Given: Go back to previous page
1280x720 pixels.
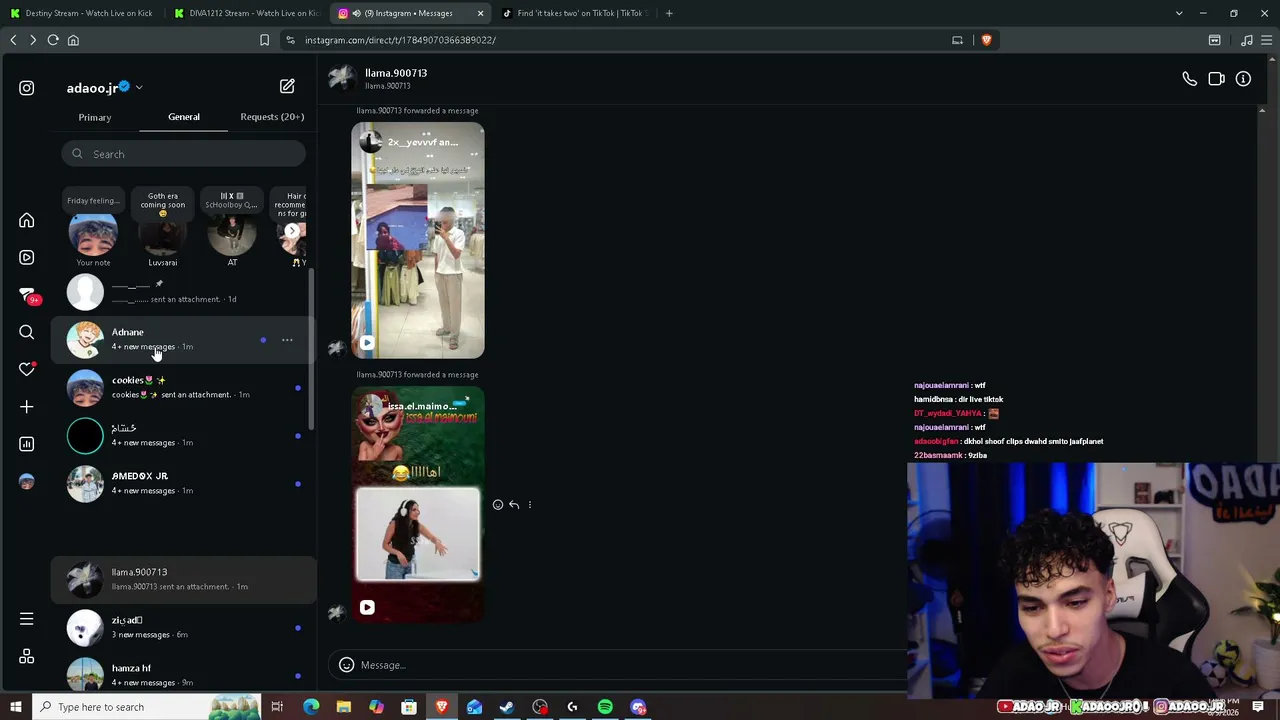Looking at the screenshot, I should pos(13,40).
